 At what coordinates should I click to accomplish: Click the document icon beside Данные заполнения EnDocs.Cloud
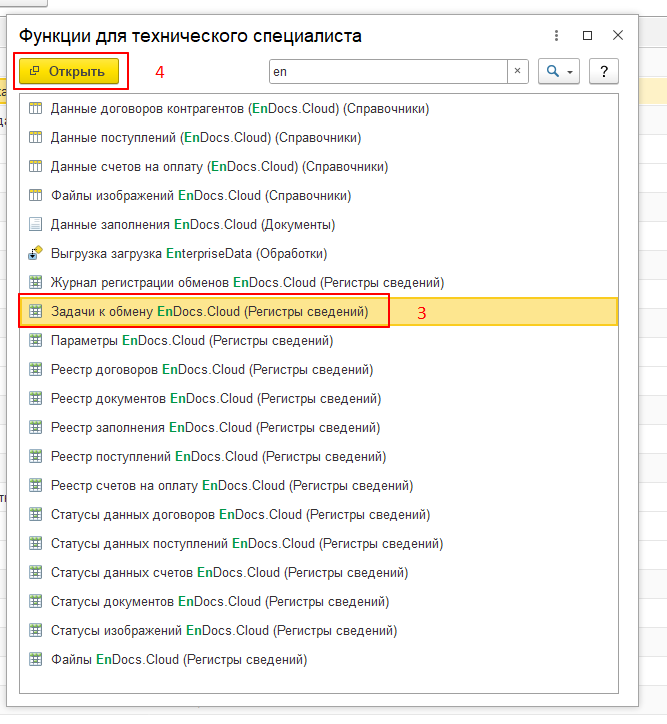click(x=36, y=224)
